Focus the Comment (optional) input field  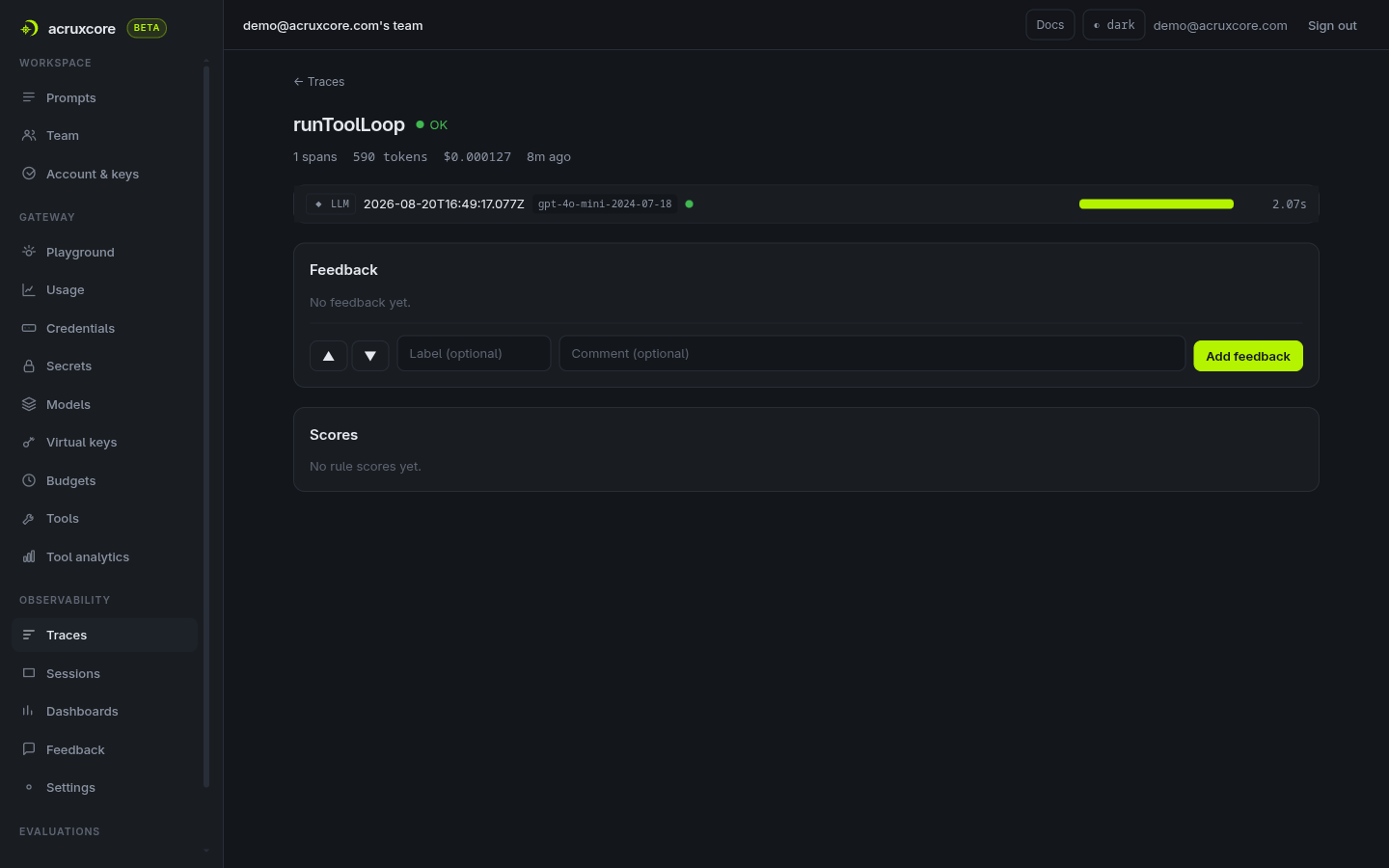872,354
